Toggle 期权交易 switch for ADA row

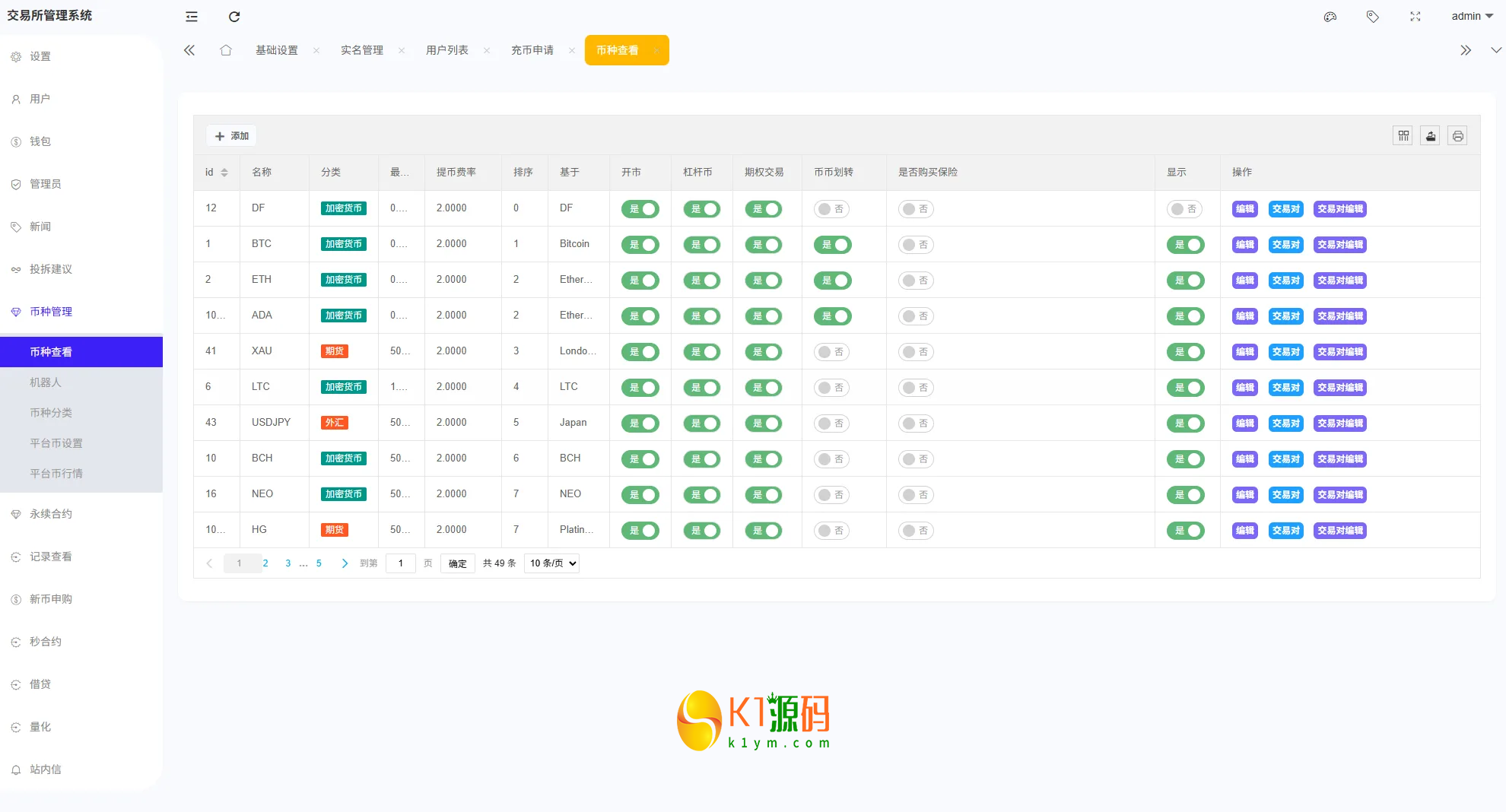(764, 316)
